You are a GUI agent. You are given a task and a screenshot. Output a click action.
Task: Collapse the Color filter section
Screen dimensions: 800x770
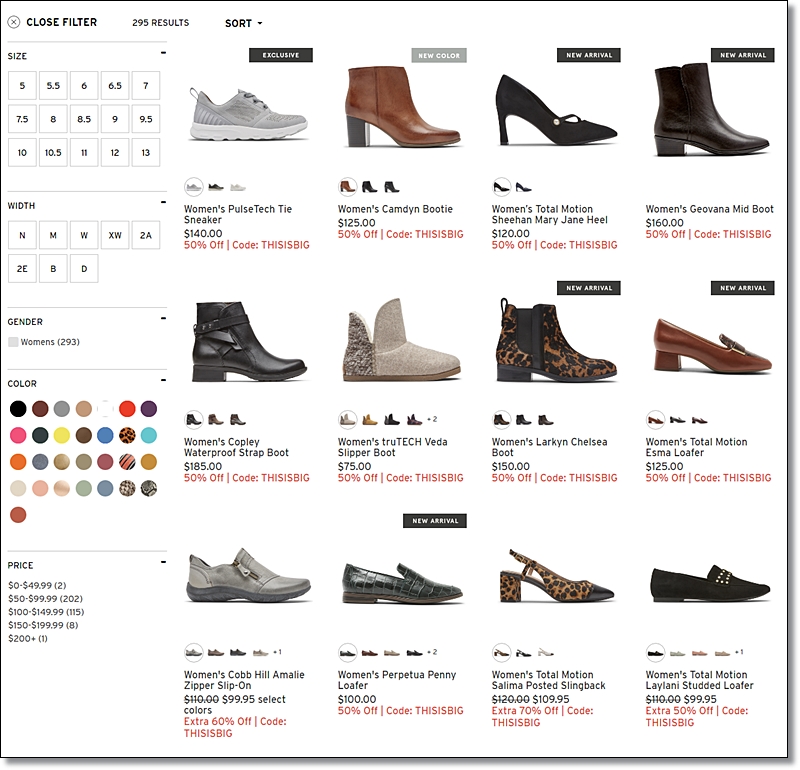pos(163,380)
